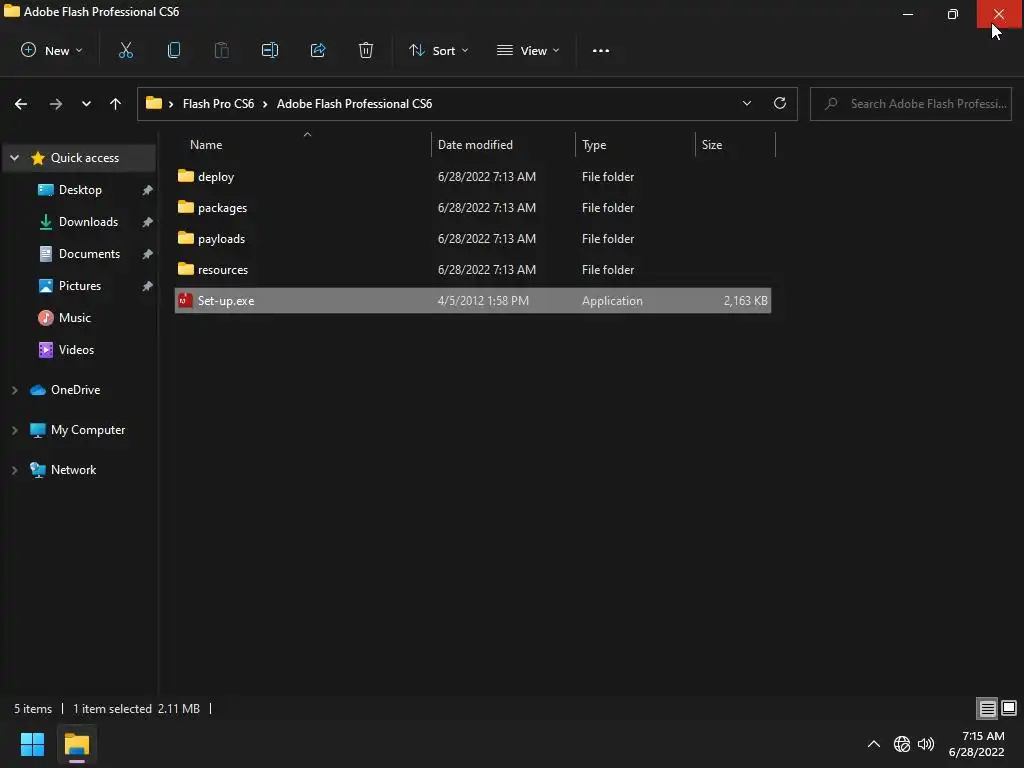Select Downloads in navigation pane
The image size is (1024, 768).
[88, 222]
